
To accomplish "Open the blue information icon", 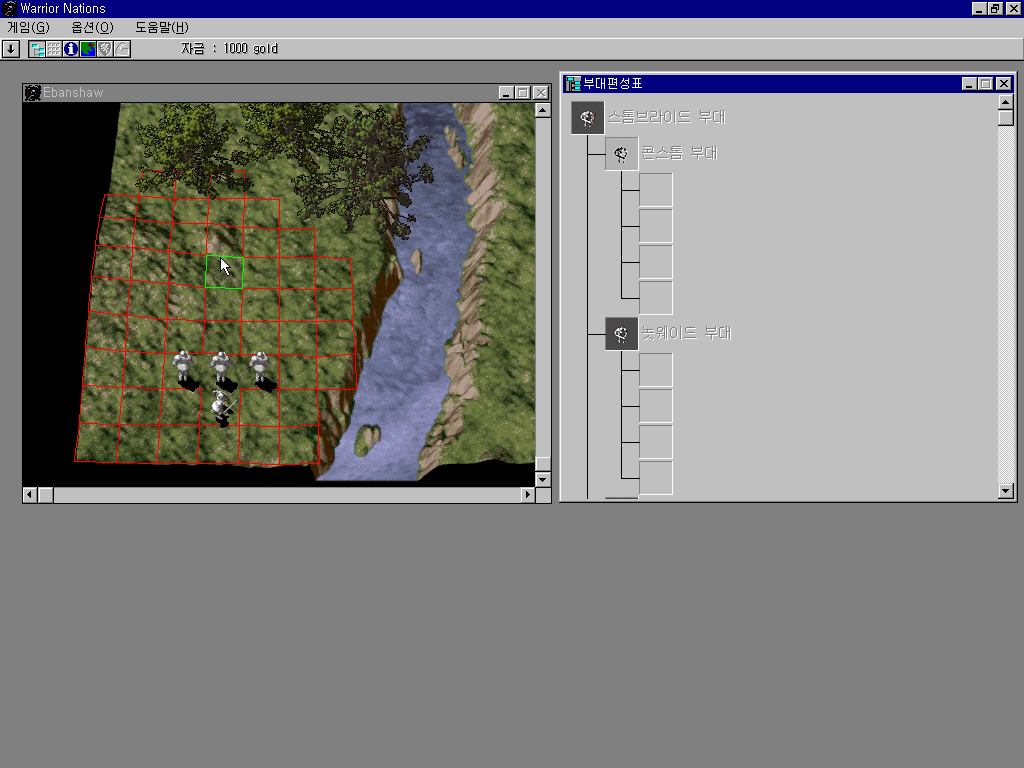I will coord(71,49).
